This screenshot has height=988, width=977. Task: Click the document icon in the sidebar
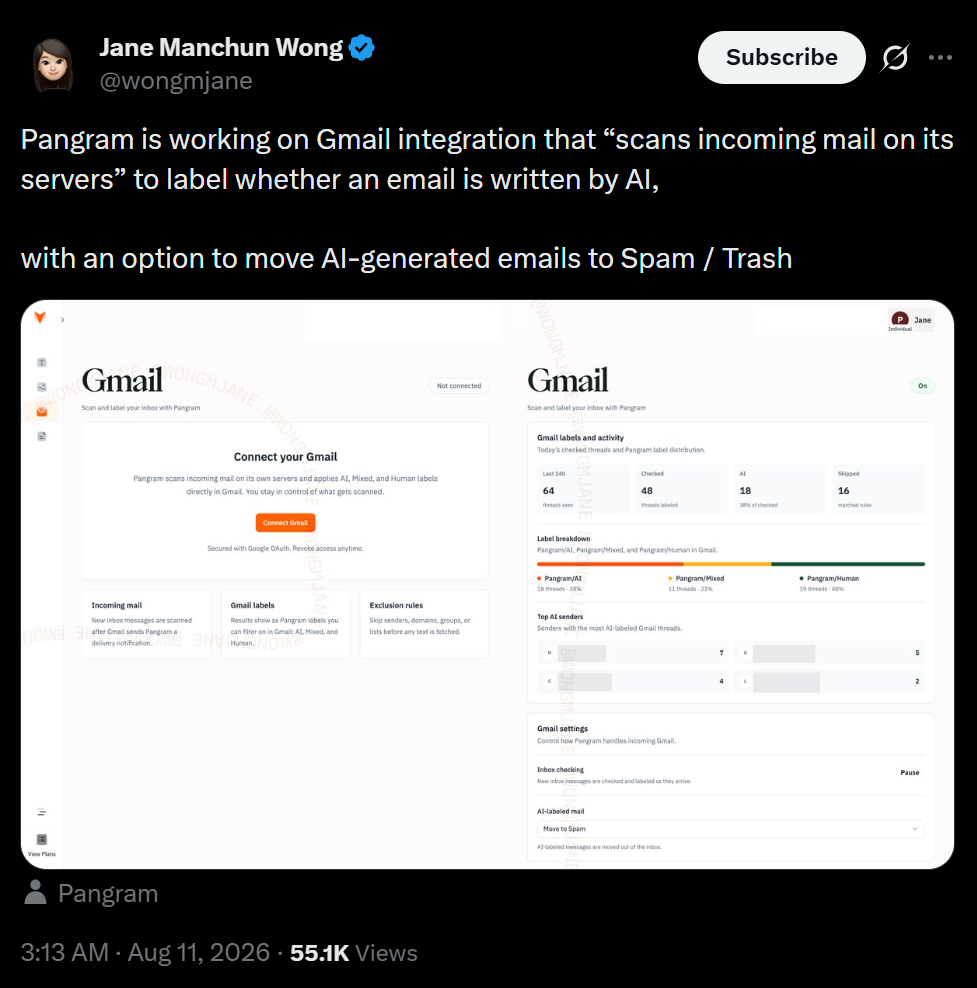[x=42, y=436]
